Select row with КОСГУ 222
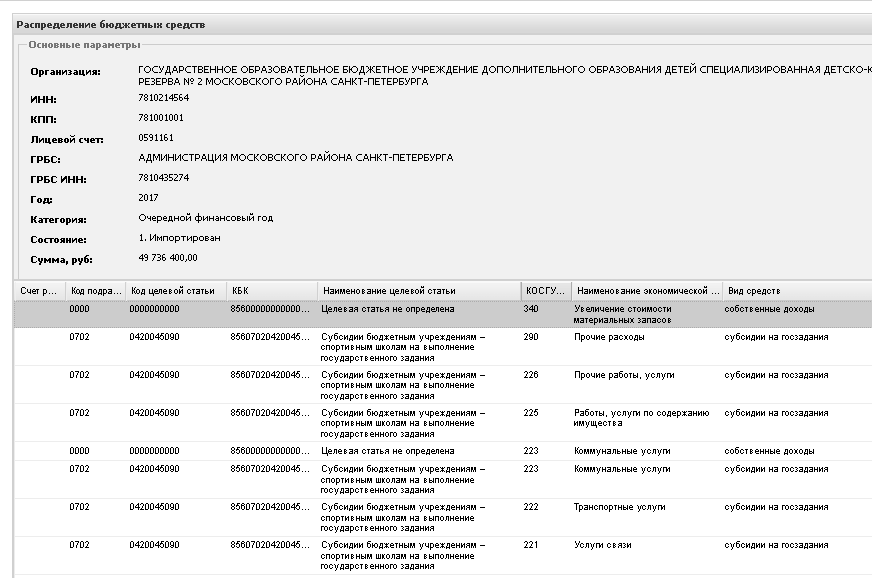The image size is (872, 578). point(443,517)
